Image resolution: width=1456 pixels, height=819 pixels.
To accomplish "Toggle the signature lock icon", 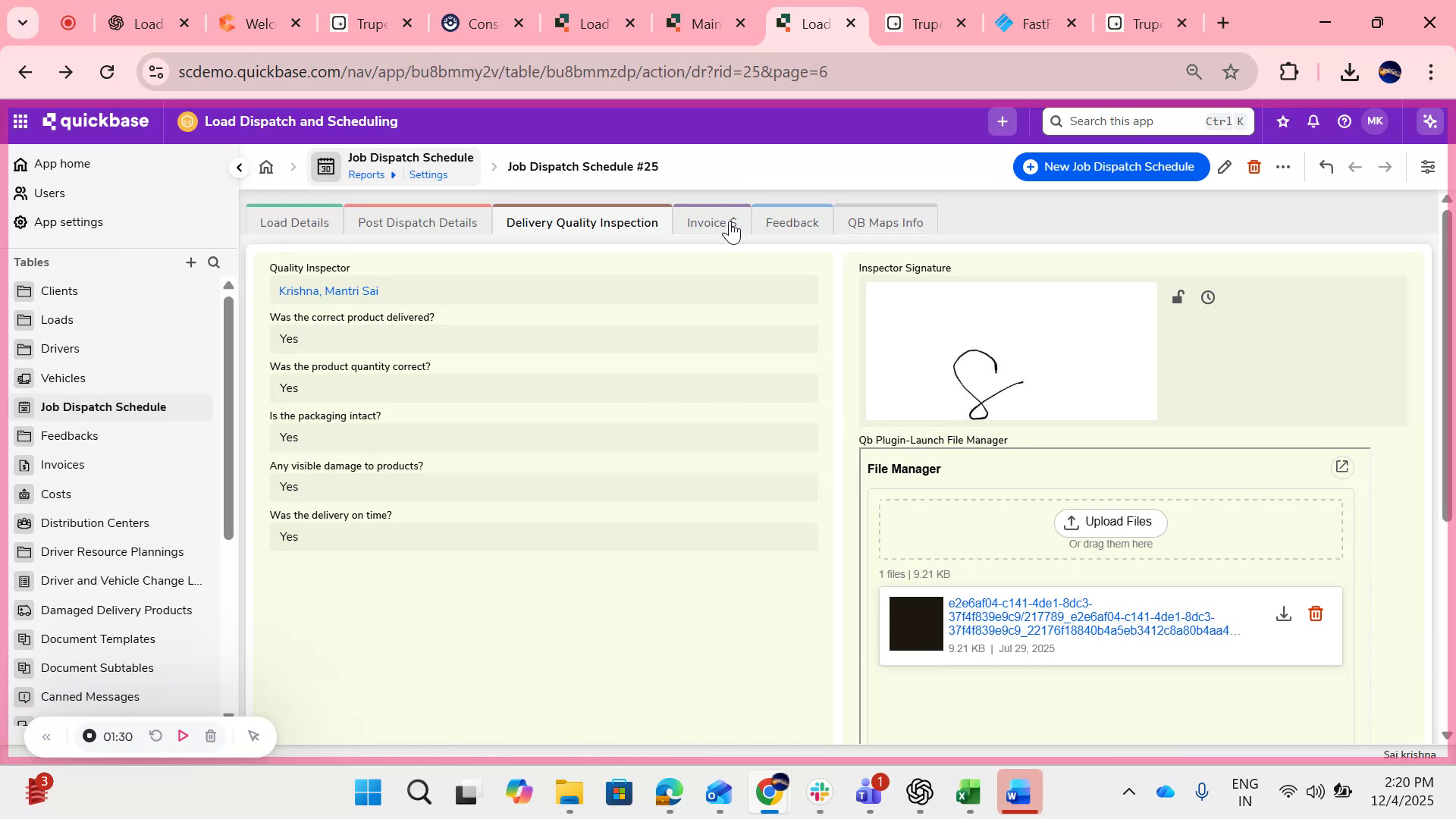I will (x=1178, y=297).
